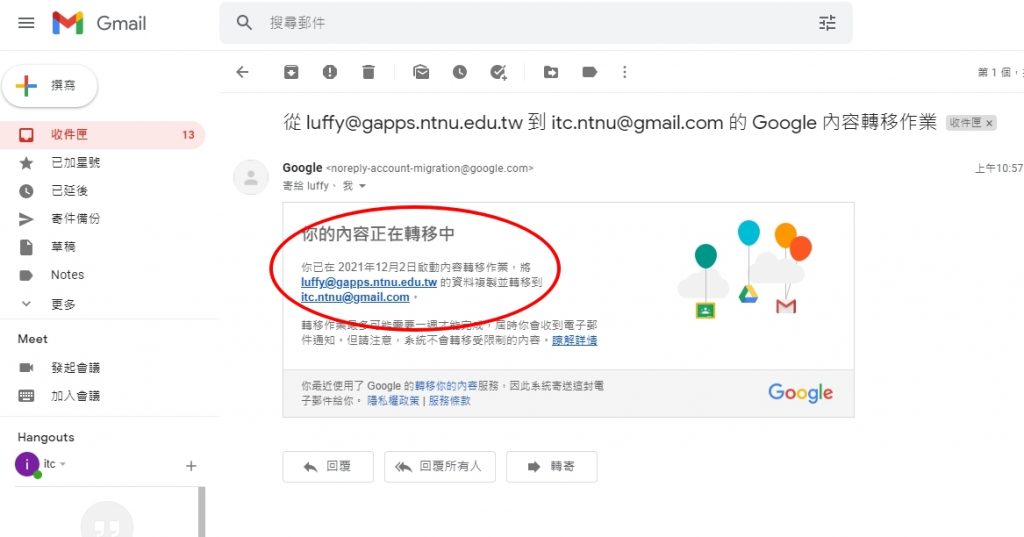The width and height of the screenshot is (1024, 537).
Task: Open the 轉移你的內容 link
Action: [447, 386]
